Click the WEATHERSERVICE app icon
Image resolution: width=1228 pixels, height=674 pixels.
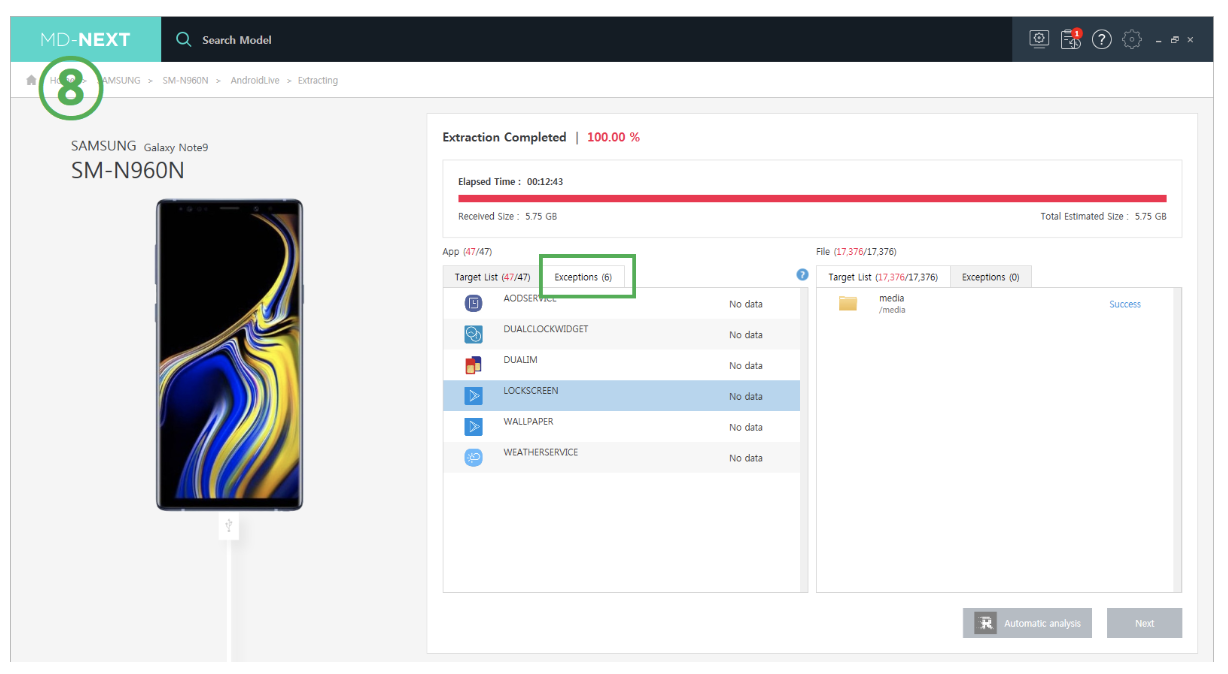[474, 458]
